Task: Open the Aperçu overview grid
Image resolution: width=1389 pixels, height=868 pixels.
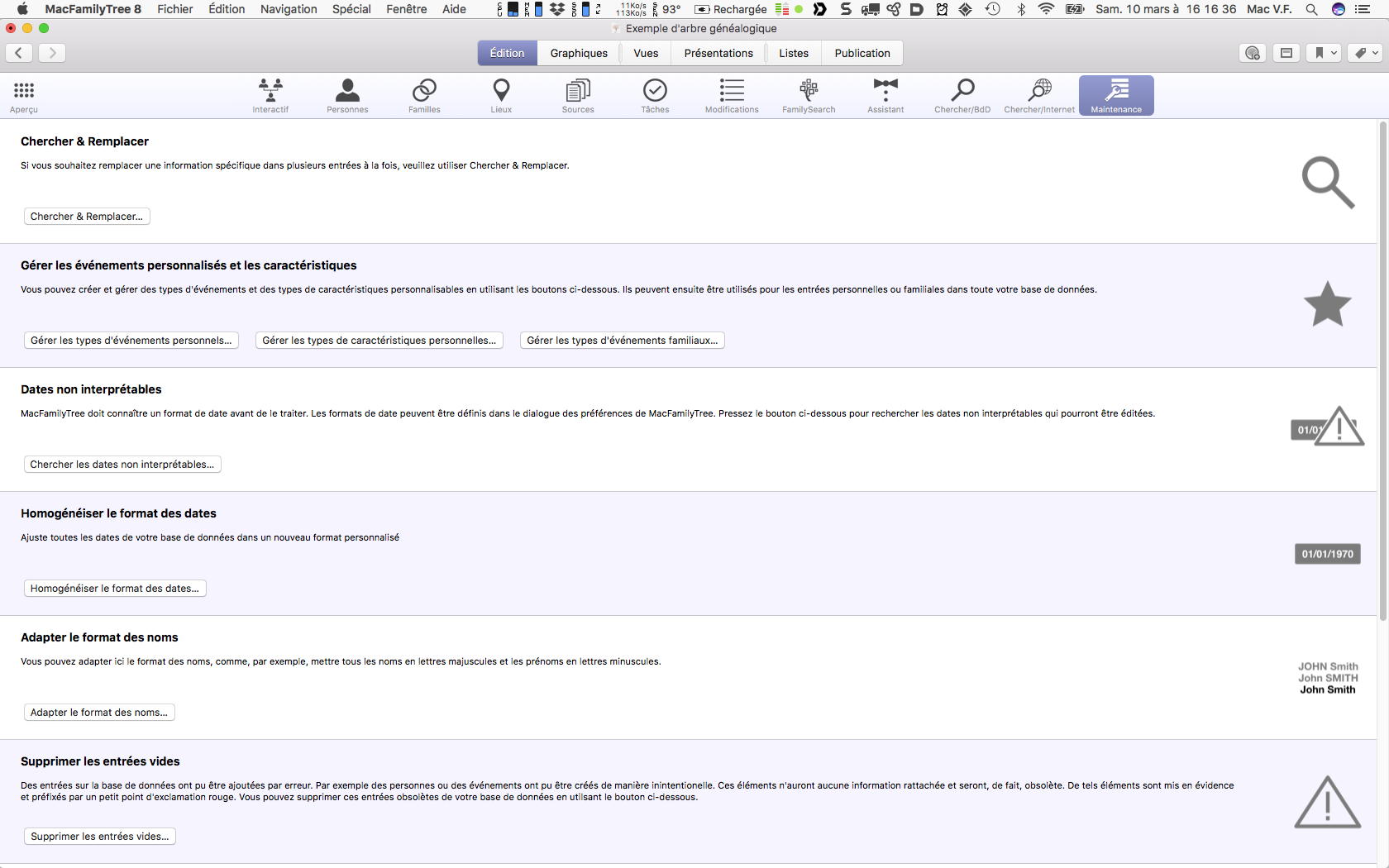Action: [24, 96]
